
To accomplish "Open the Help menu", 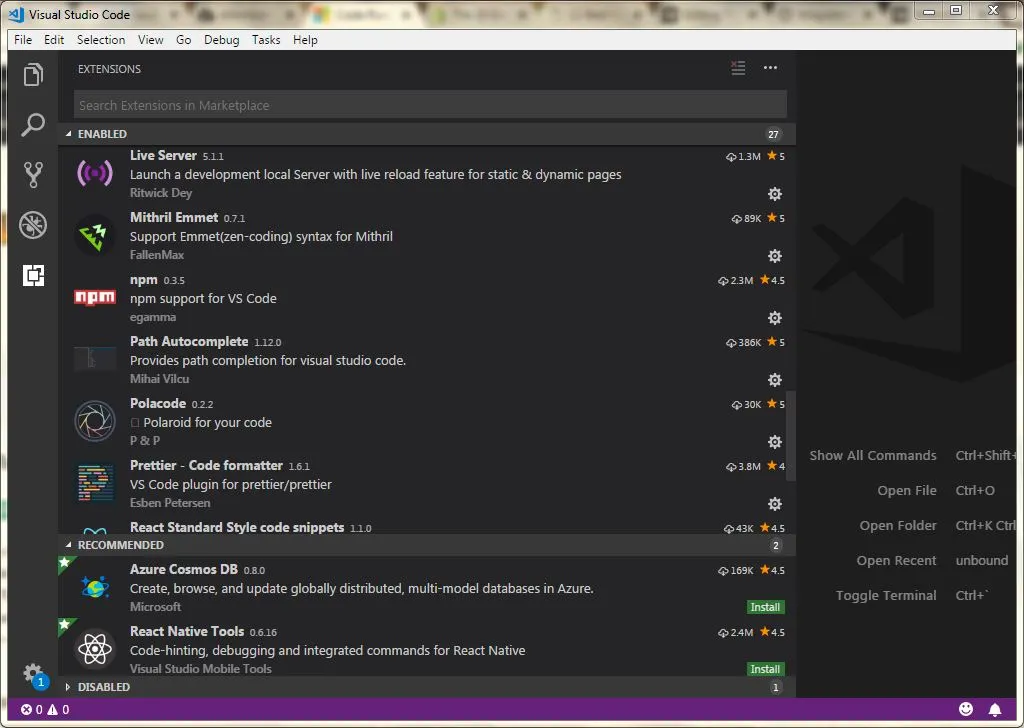I will (305, 40).
